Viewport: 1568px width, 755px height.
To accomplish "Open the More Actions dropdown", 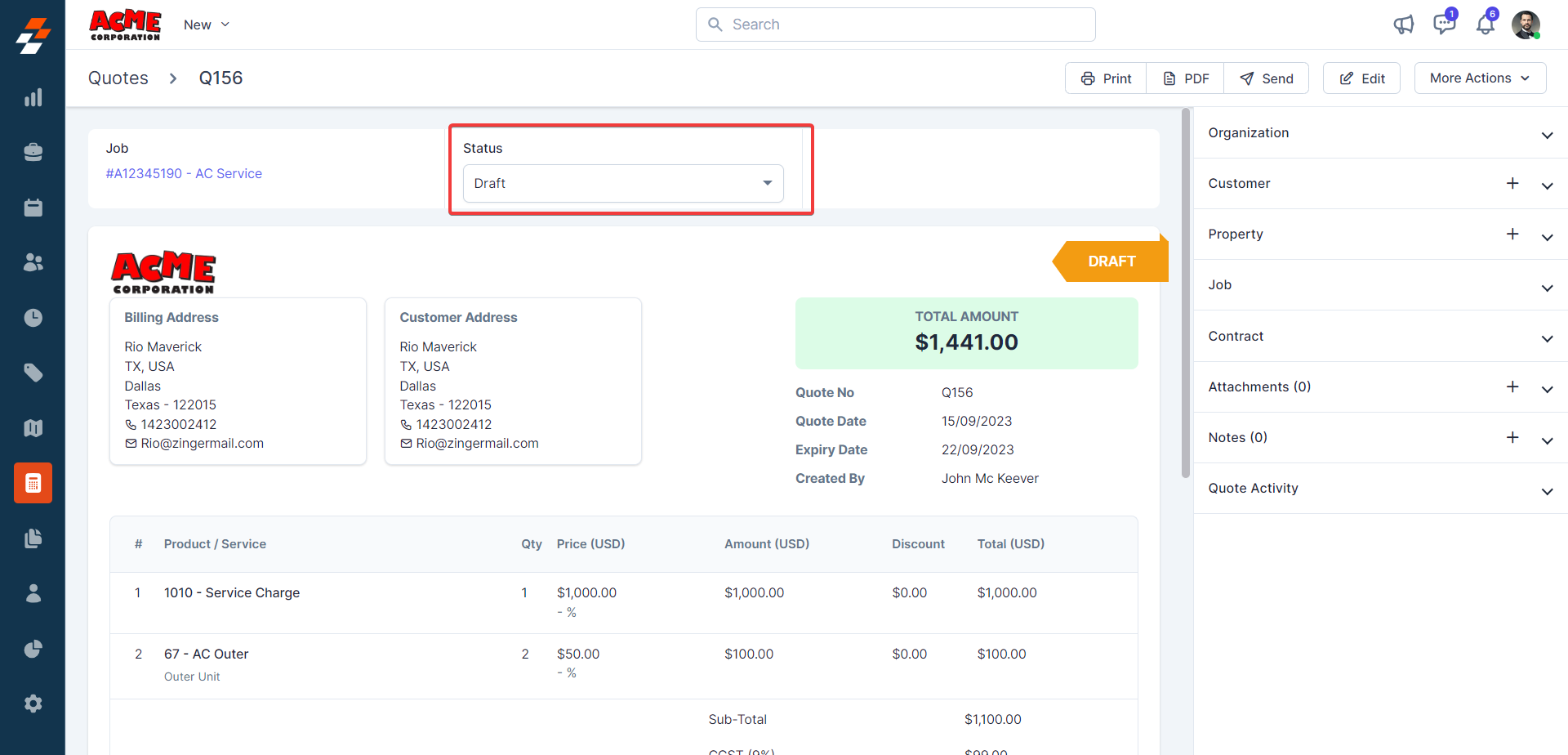I will (1480, 78).
